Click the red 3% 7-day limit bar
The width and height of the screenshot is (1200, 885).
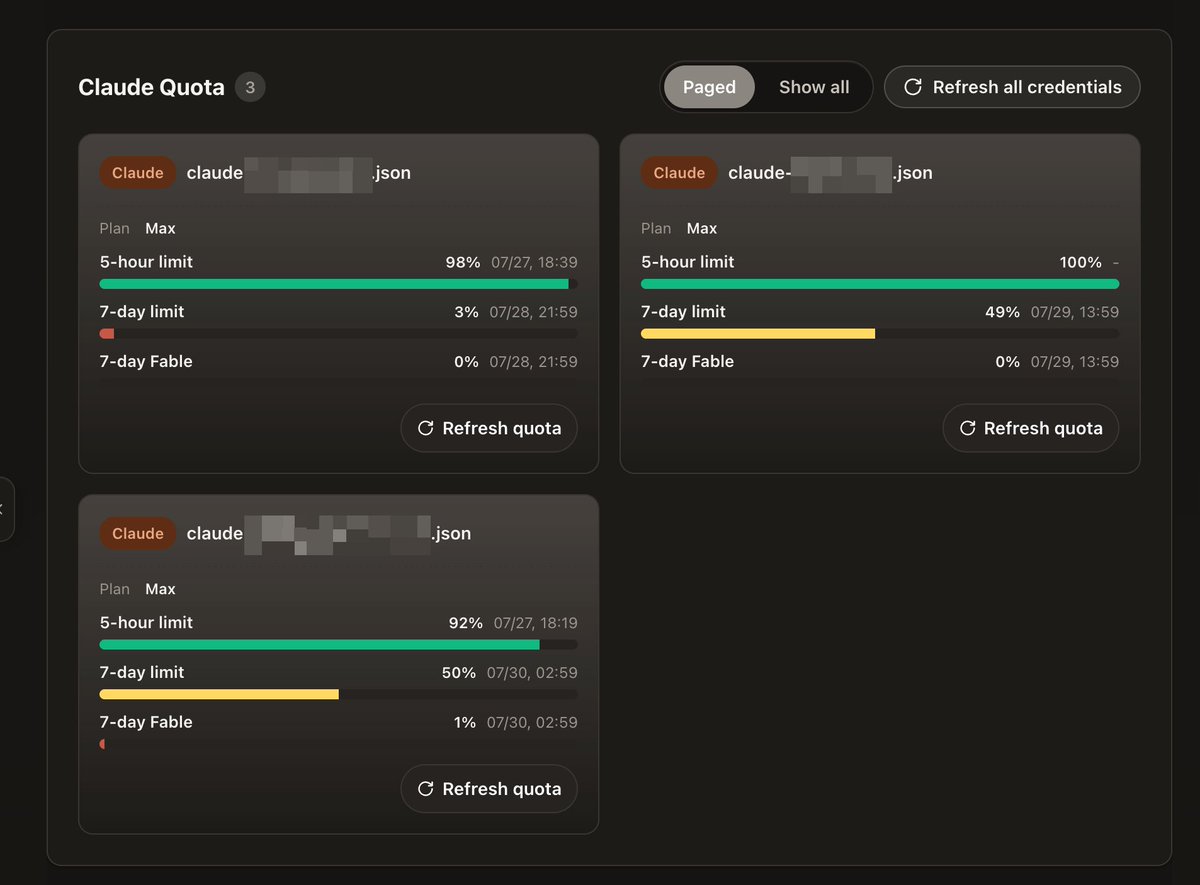coord(107,334)
